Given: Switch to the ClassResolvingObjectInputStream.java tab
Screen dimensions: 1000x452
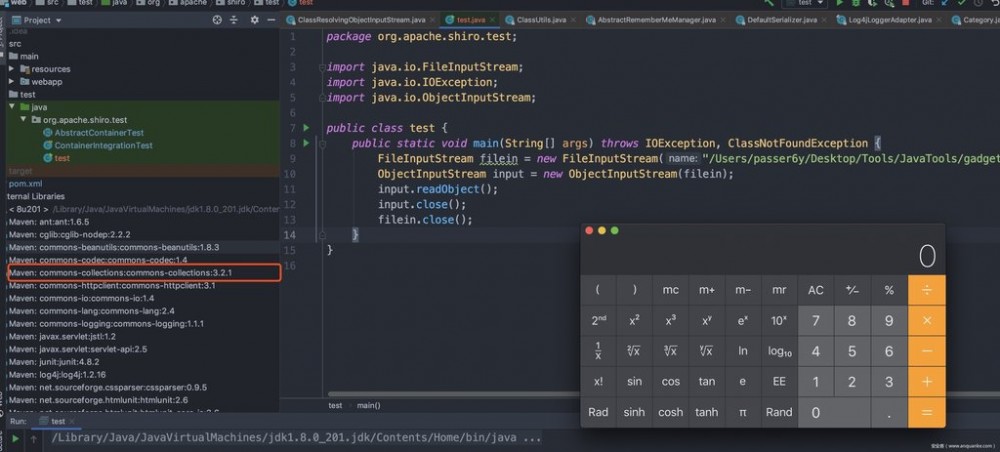Looking at the screenshot, I should coord(360,20).
